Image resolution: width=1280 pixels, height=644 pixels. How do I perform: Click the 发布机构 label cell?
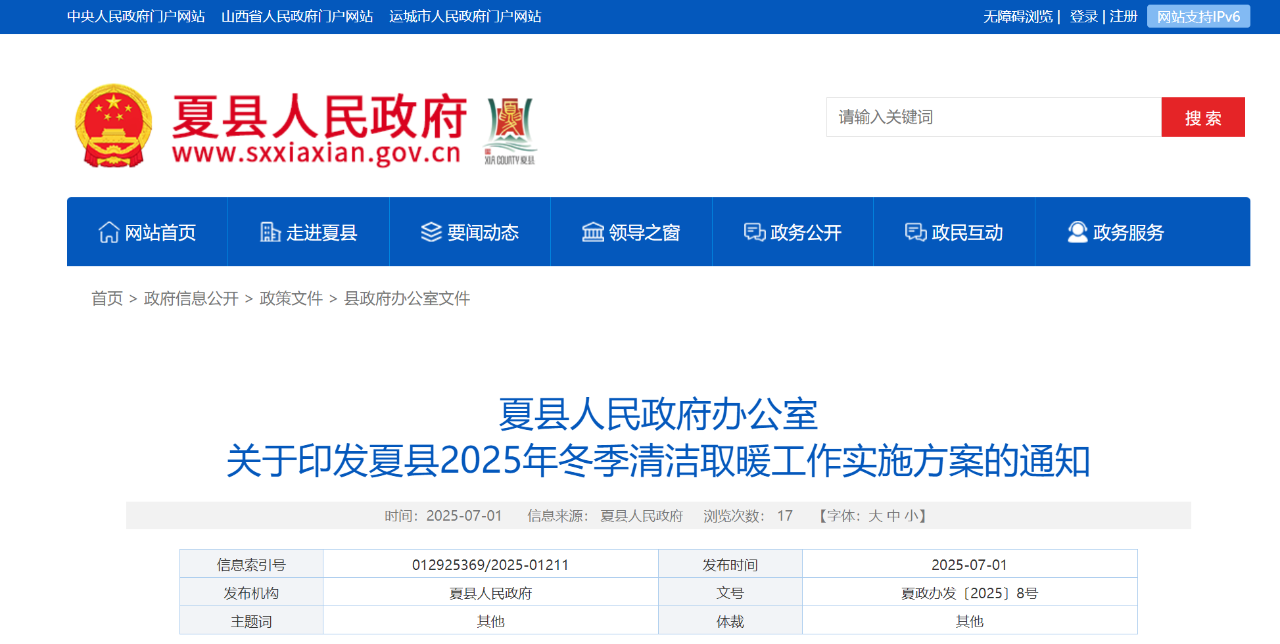(251, 593)
